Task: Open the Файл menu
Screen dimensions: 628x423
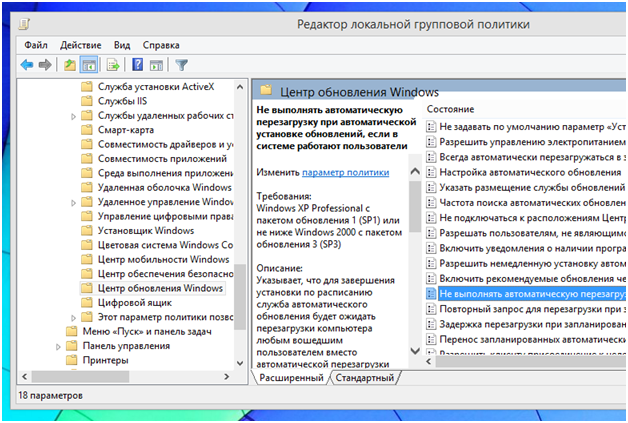Action: [36, 45]
